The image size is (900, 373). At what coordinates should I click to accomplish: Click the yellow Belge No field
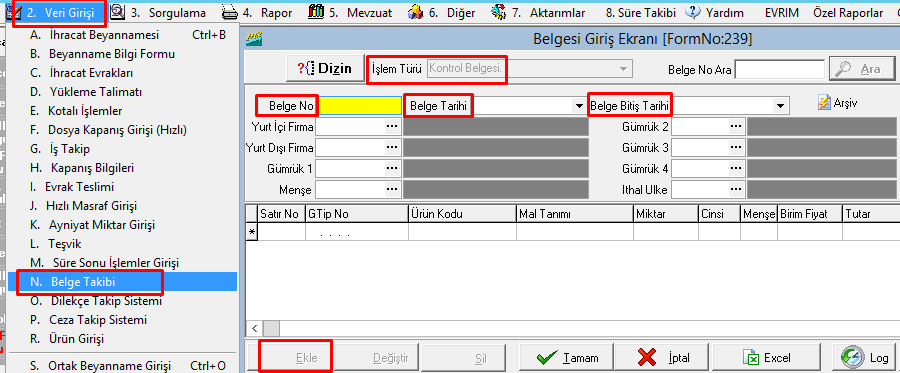(360, 106)
